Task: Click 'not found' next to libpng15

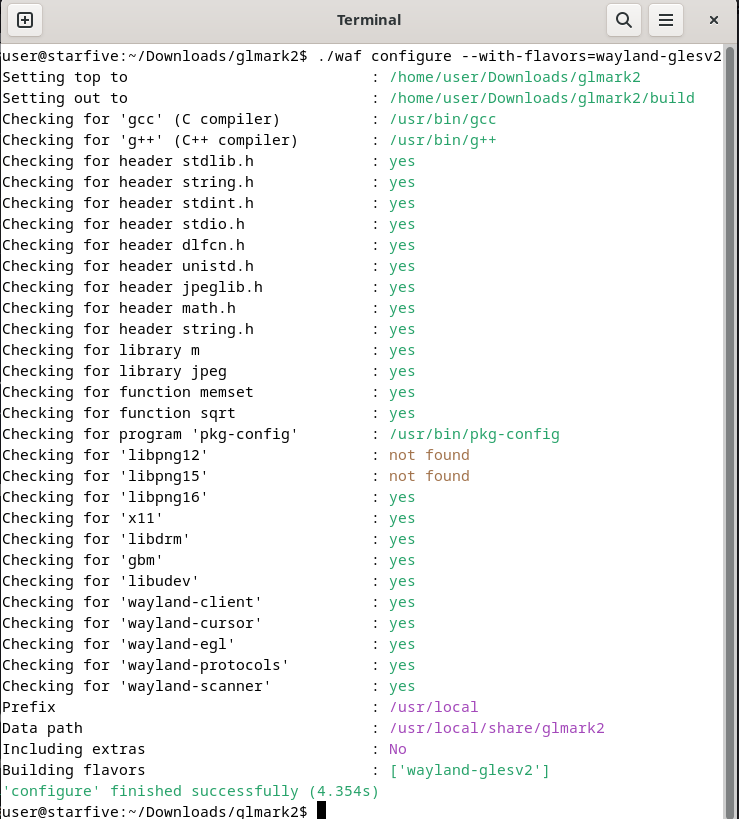Action: [x=429, y=476]
